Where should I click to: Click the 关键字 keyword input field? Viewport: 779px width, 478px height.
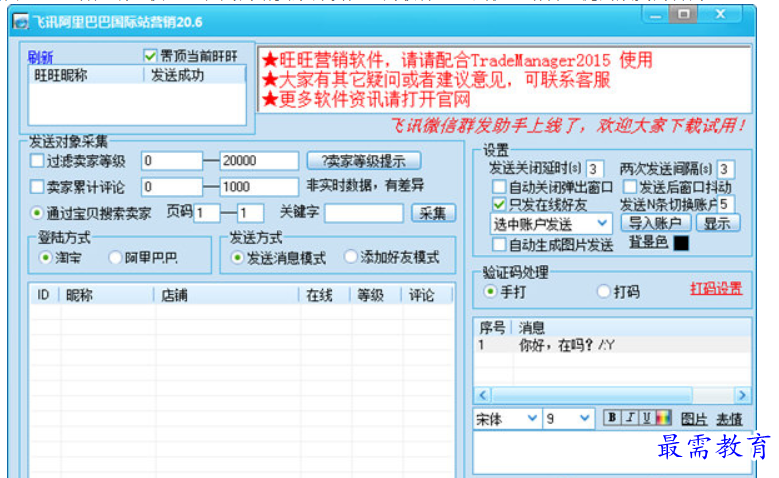363,213
